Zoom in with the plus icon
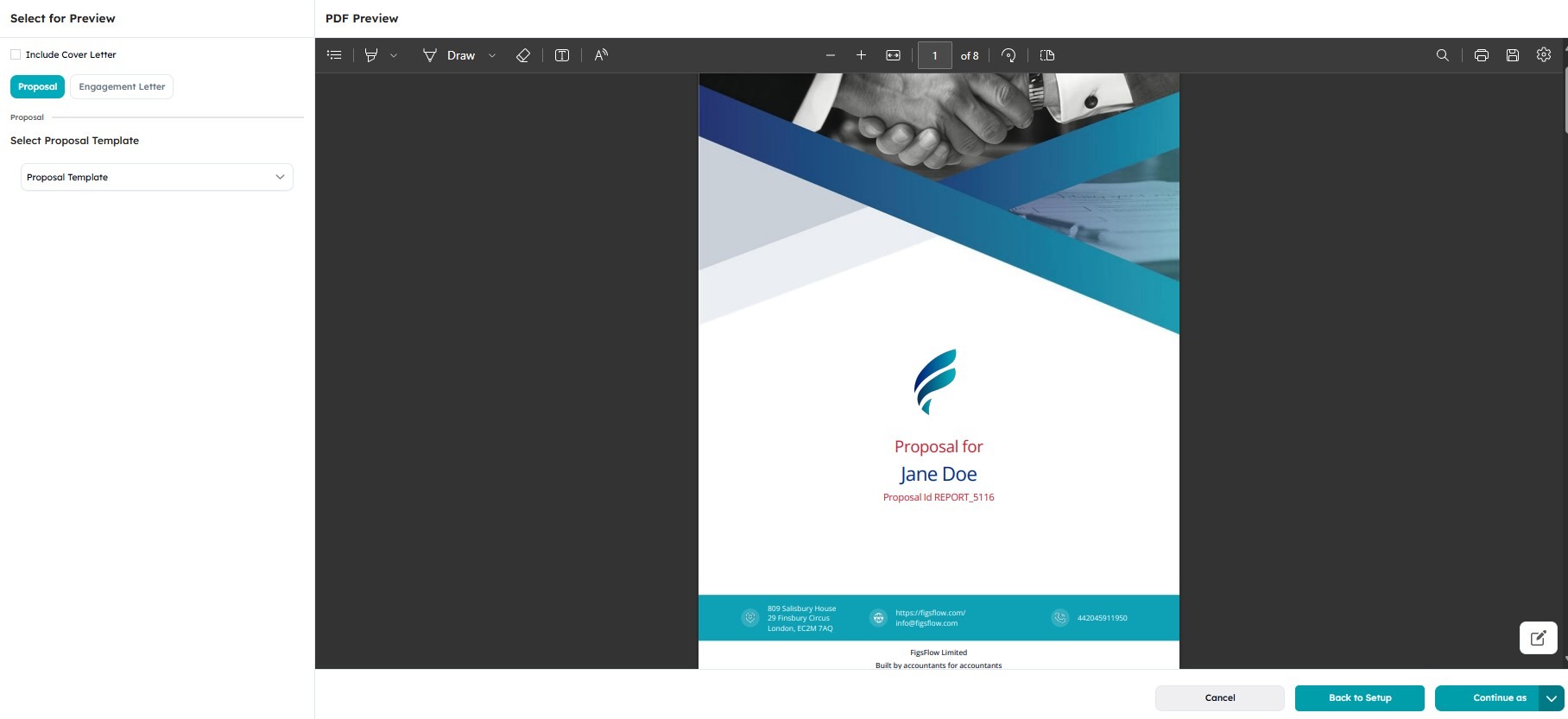Image resolution: width=1568 pixels, height=719 pixels. point(861,55)
